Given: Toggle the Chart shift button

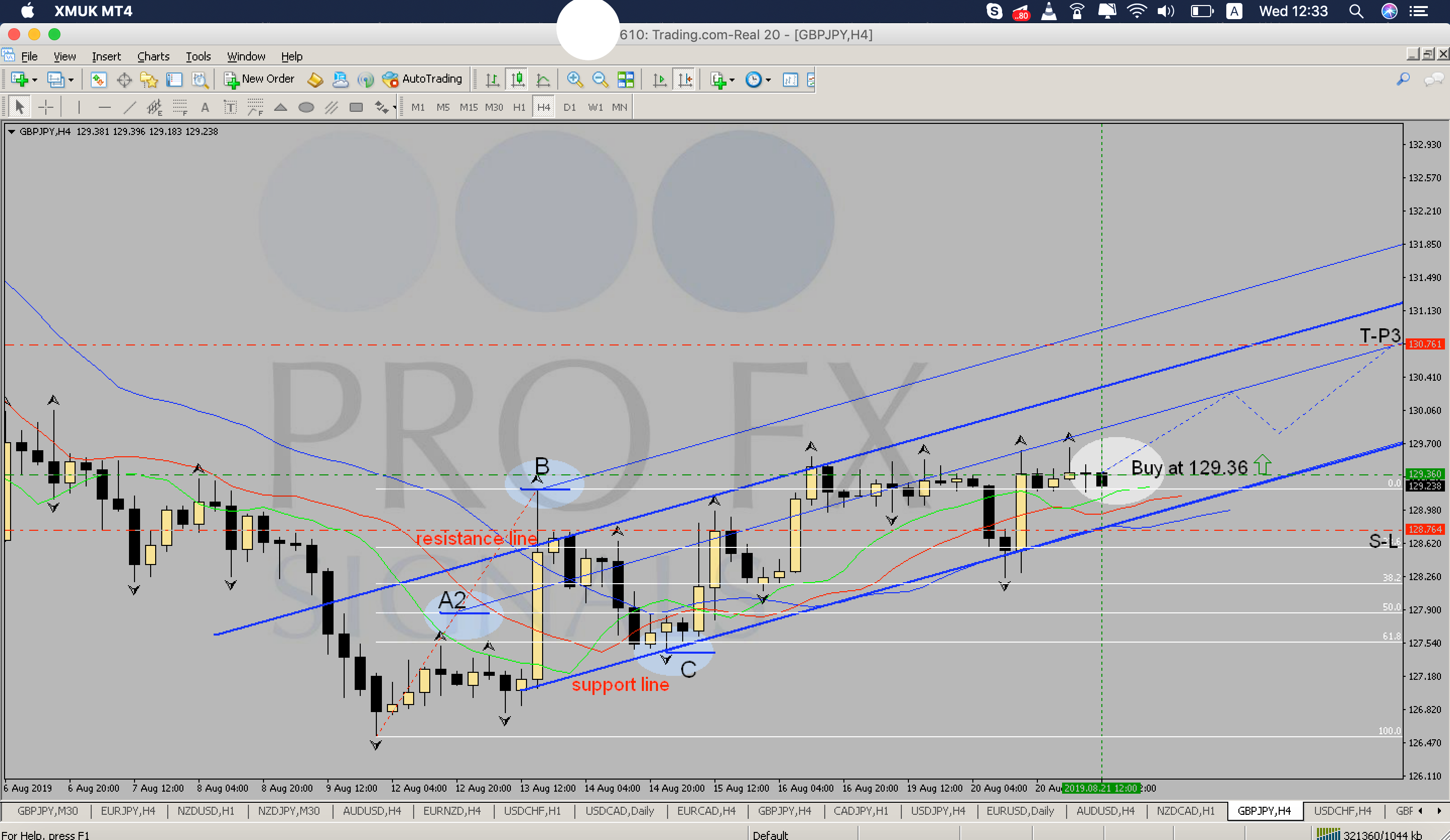Looking at the screenshot, I should pyautogui.click(x=685, y=80).
